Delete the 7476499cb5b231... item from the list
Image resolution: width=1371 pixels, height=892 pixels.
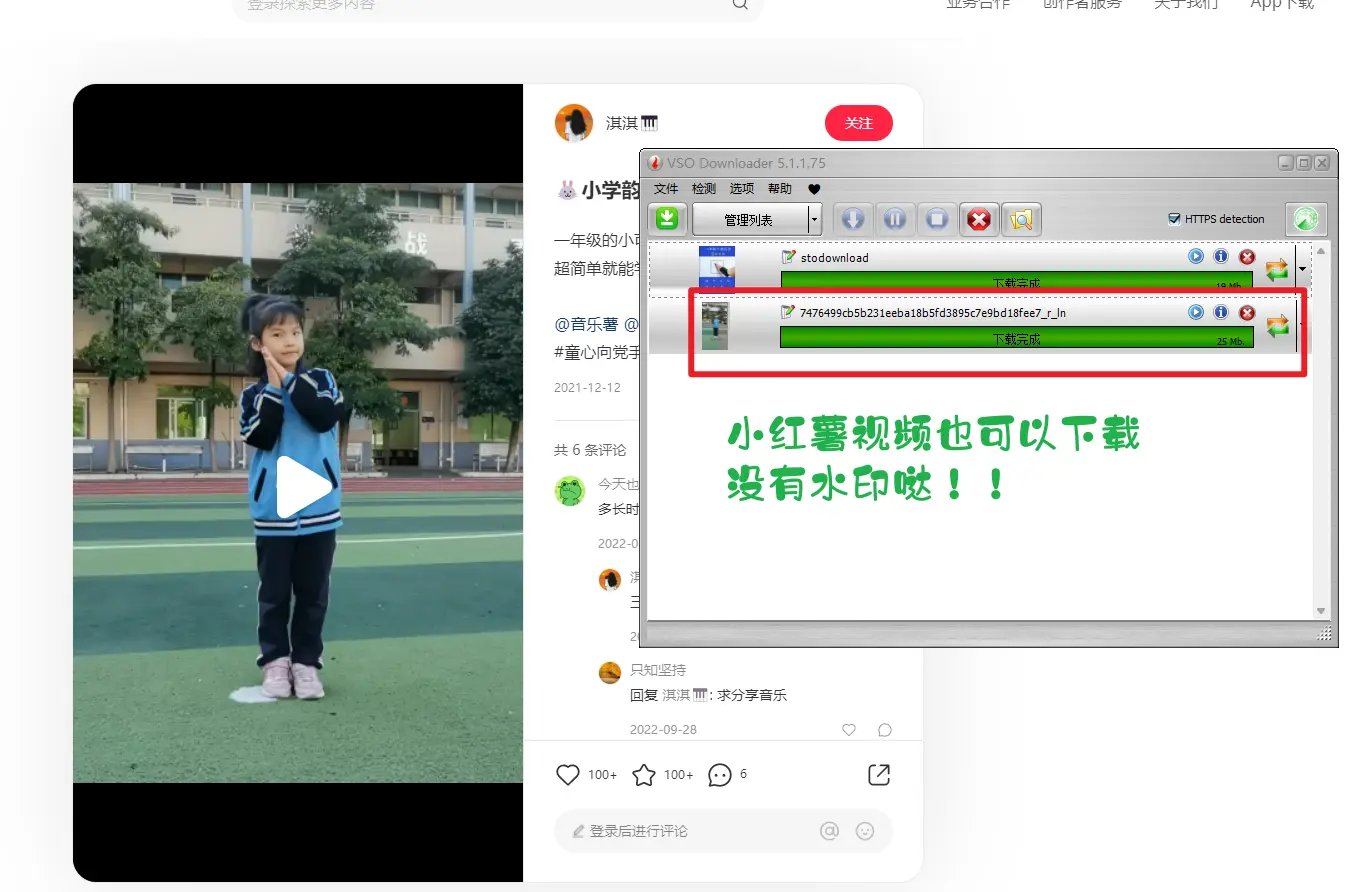[x=1247, y=313]
